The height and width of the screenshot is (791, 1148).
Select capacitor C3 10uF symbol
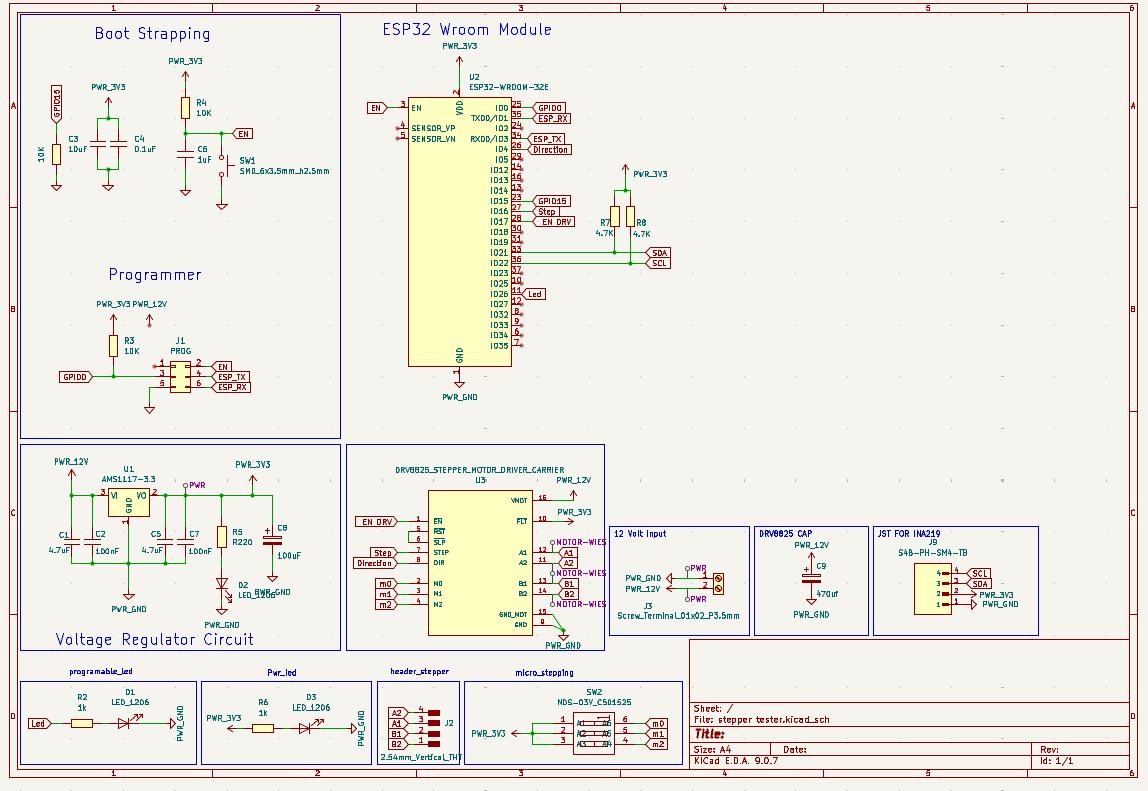98,143
